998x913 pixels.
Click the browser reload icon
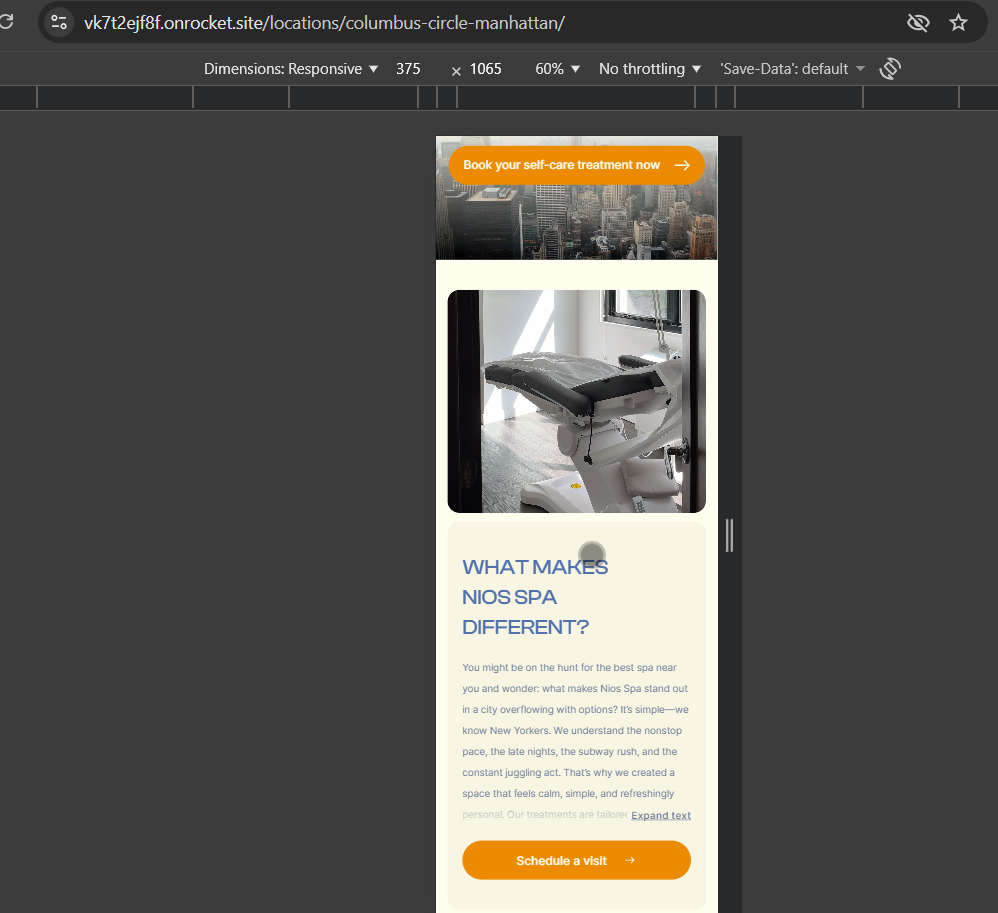6,22
